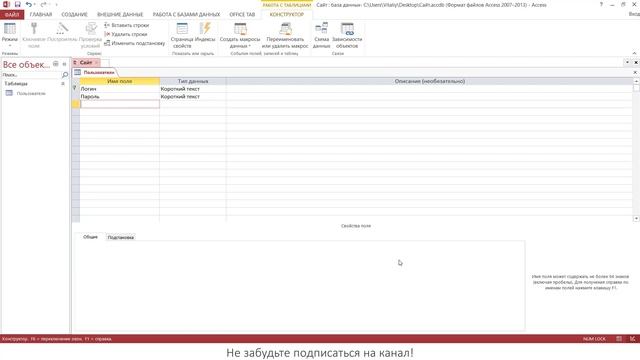Click the magnifier search icon

pyautogui.click(x=64, y=75)
